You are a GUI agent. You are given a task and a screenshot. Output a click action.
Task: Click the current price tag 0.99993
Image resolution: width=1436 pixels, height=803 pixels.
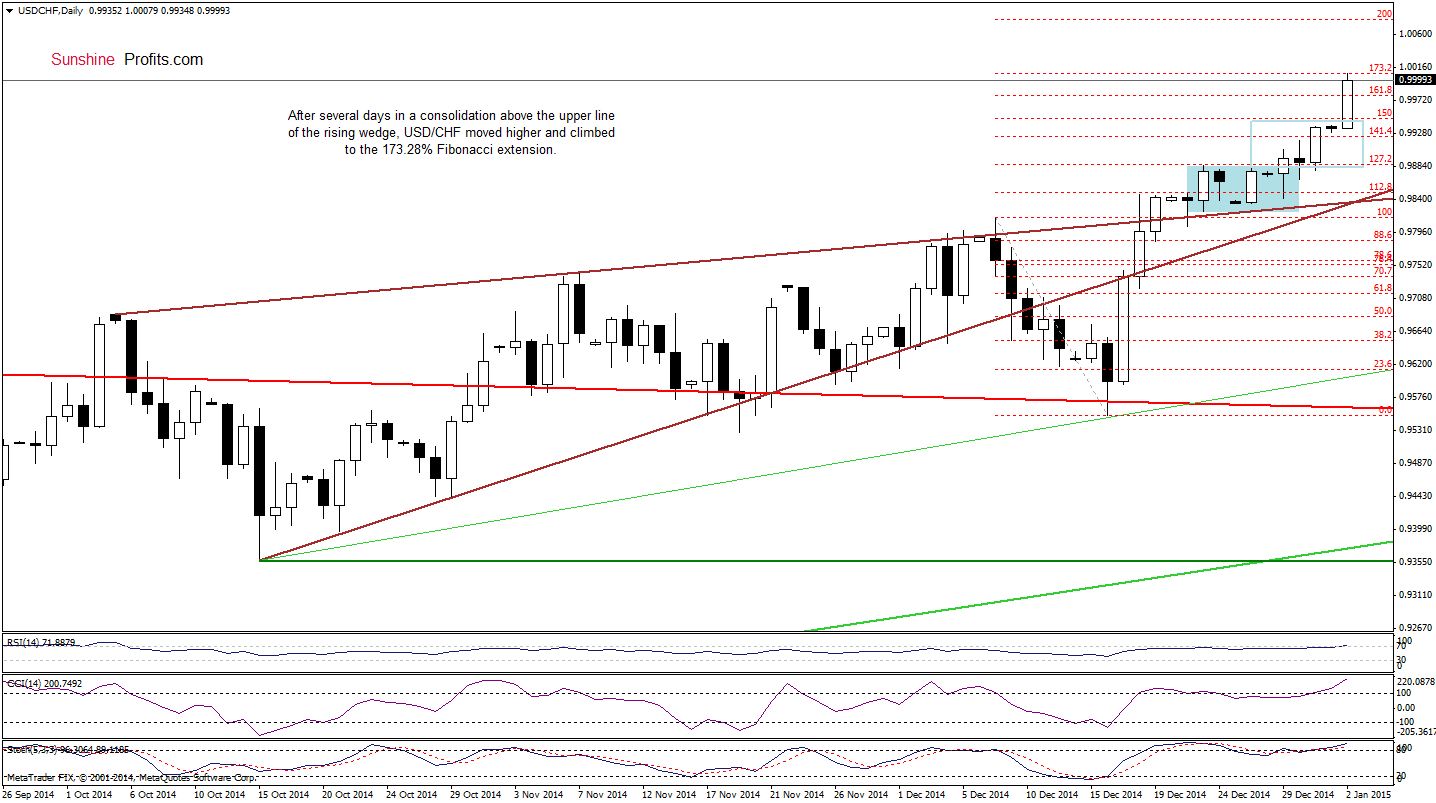(1415, 79)
